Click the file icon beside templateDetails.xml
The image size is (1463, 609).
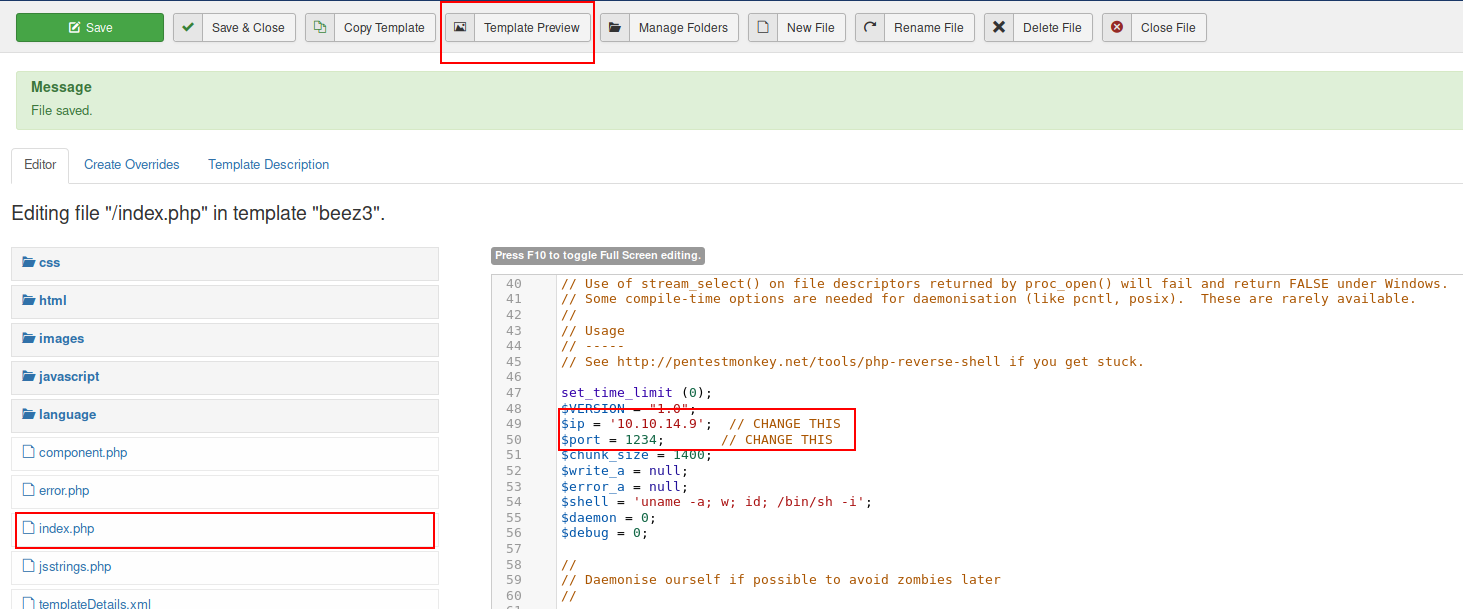(x=29, y=604)
